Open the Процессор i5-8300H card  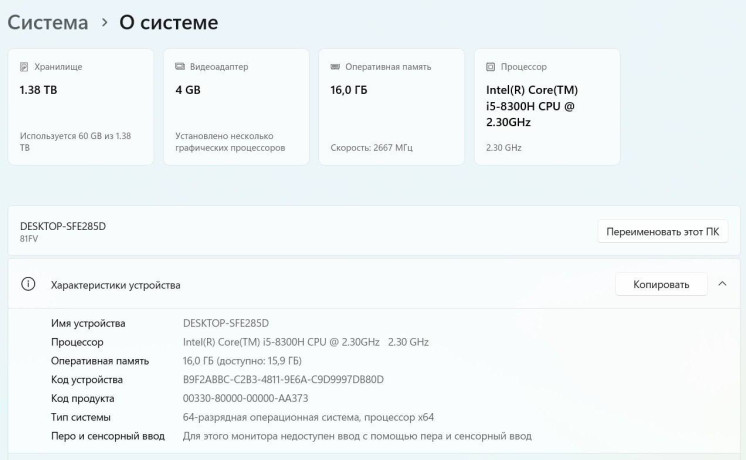(x=547, y=107)
